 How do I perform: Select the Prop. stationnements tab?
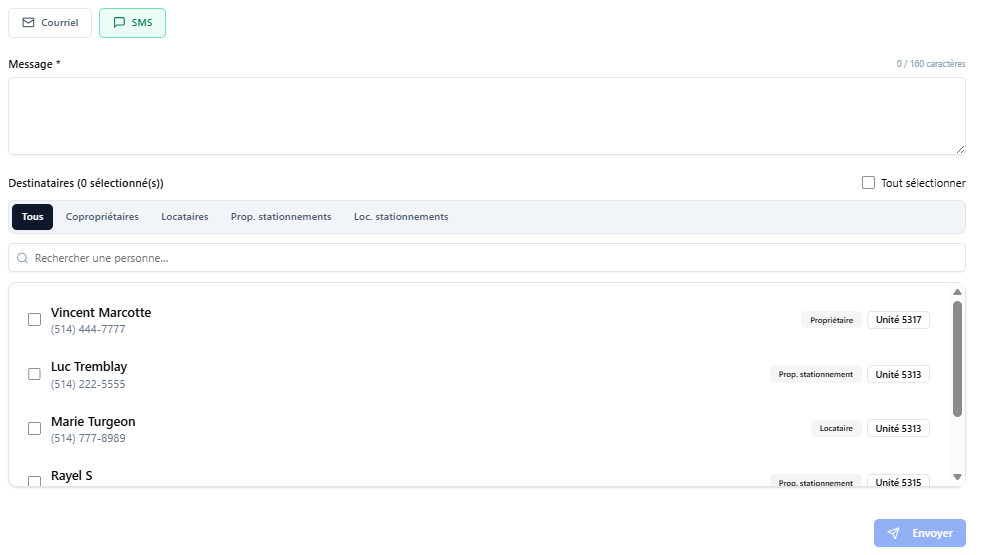click(x=281, y=217)
